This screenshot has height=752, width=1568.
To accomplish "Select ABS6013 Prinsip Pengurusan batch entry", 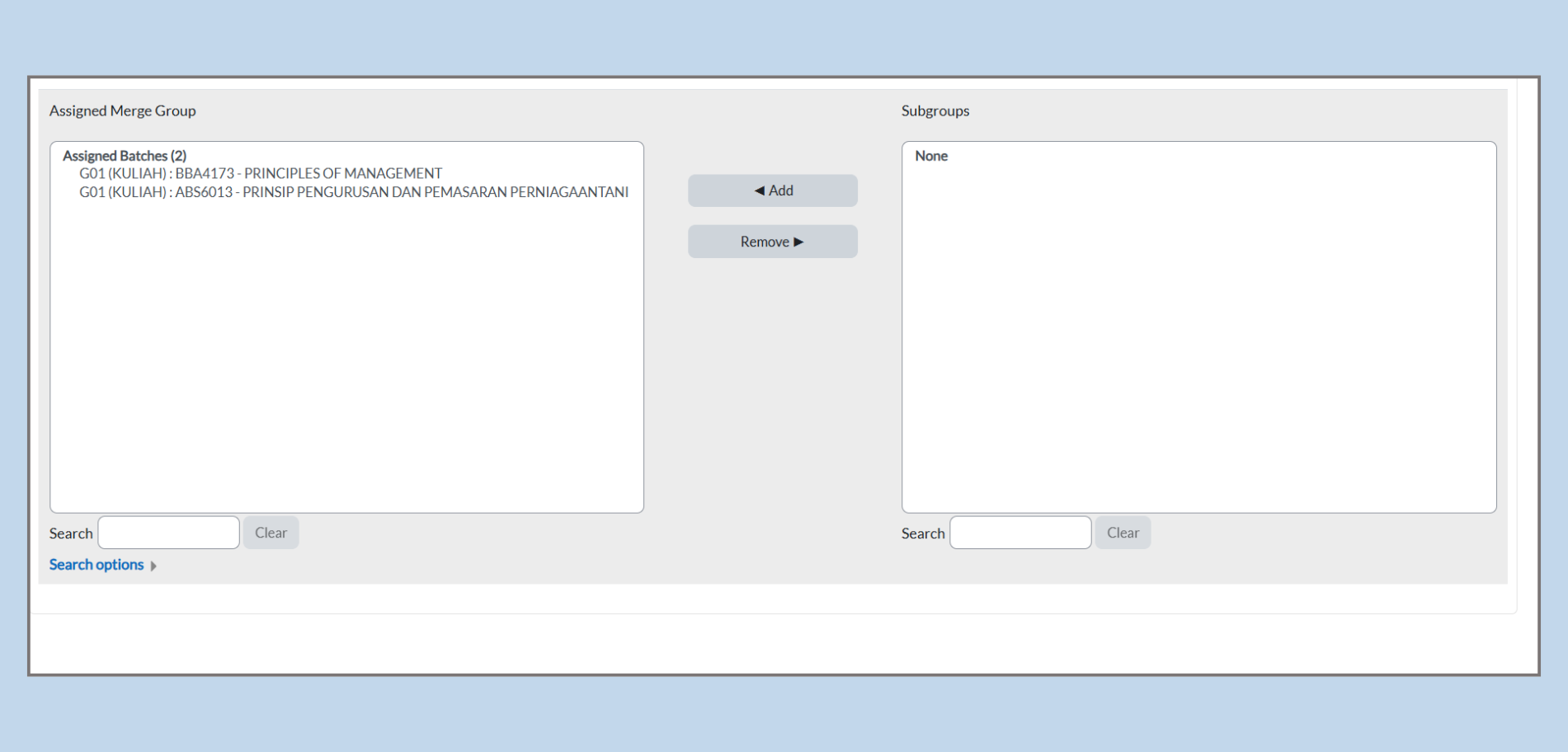I will coord(353,192).
